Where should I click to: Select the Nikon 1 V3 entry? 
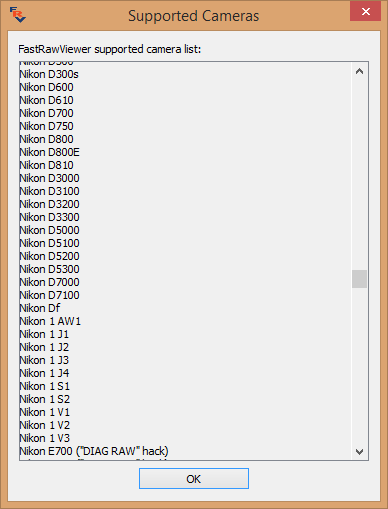point(45,438)
